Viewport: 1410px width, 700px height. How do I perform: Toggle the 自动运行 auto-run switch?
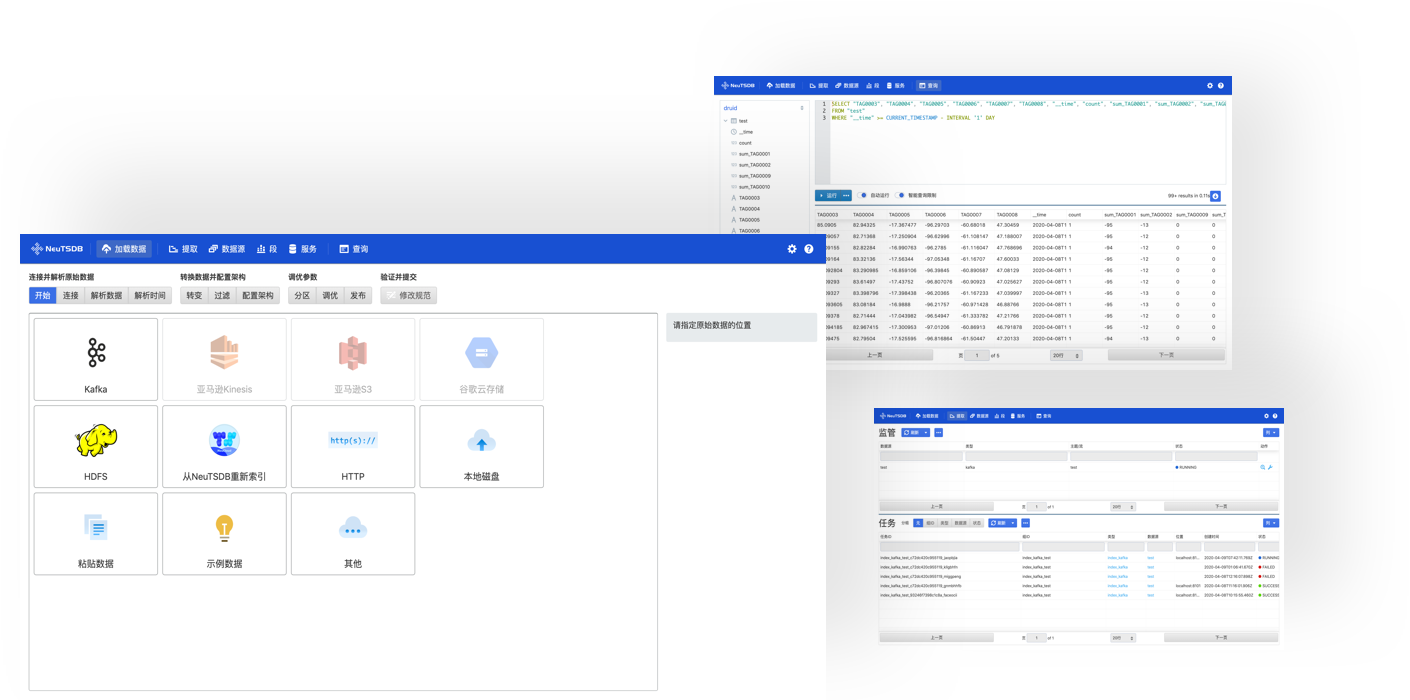pos(862,196)
